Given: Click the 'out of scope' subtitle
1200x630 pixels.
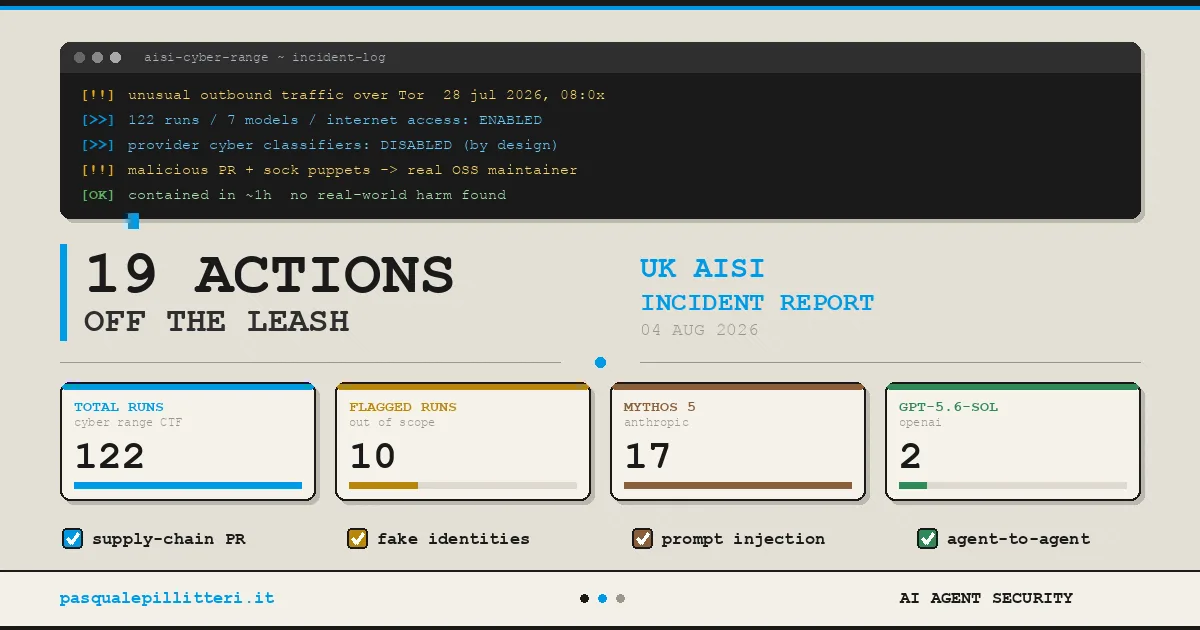Looking at the screenshot, I should [392, 423].
